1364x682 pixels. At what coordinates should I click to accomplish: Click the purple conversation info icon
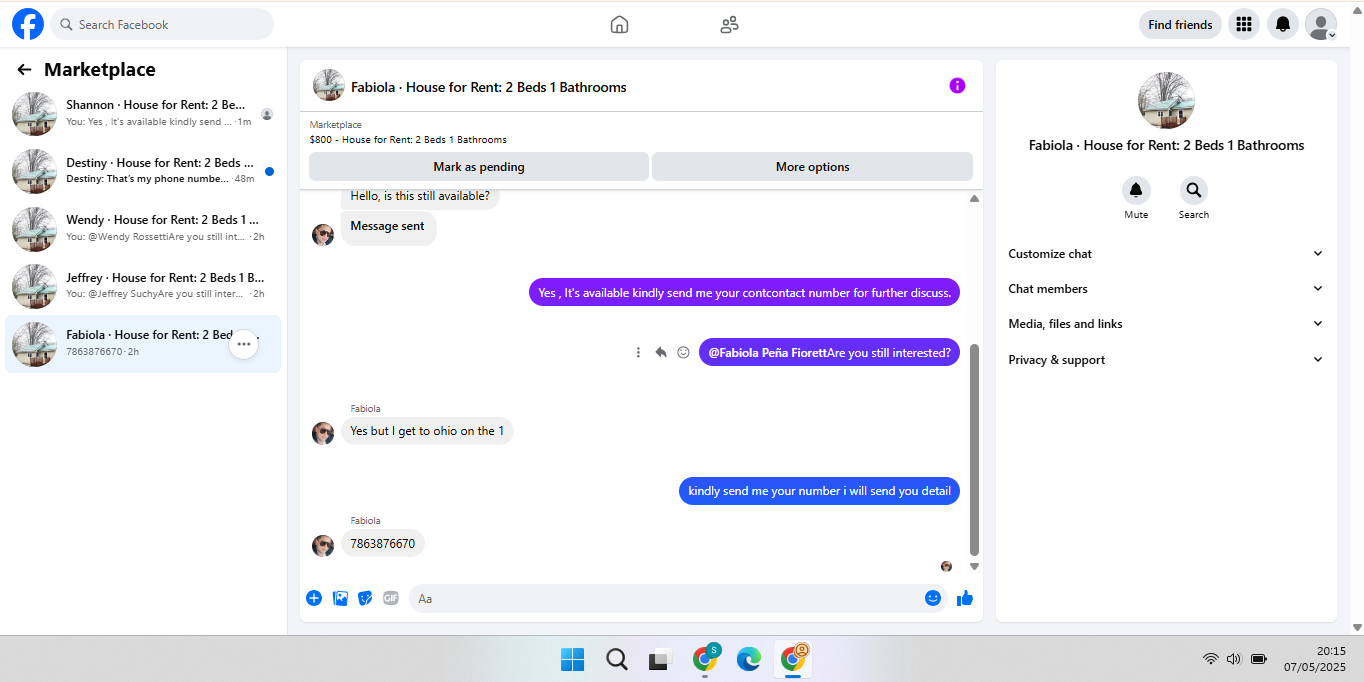coord(957,86)
